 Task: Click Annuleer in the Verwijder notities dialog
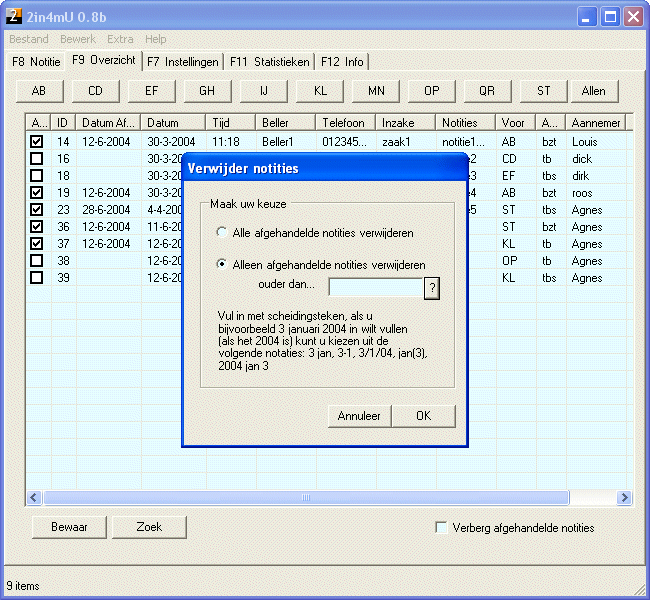click(x=359, y=416)
